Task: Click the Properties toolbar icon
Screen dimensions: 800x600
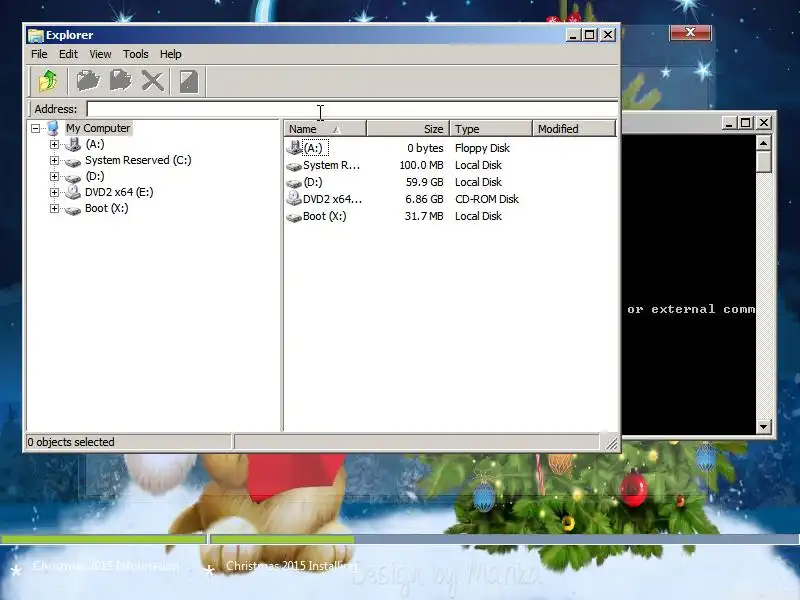Action: 189,81
